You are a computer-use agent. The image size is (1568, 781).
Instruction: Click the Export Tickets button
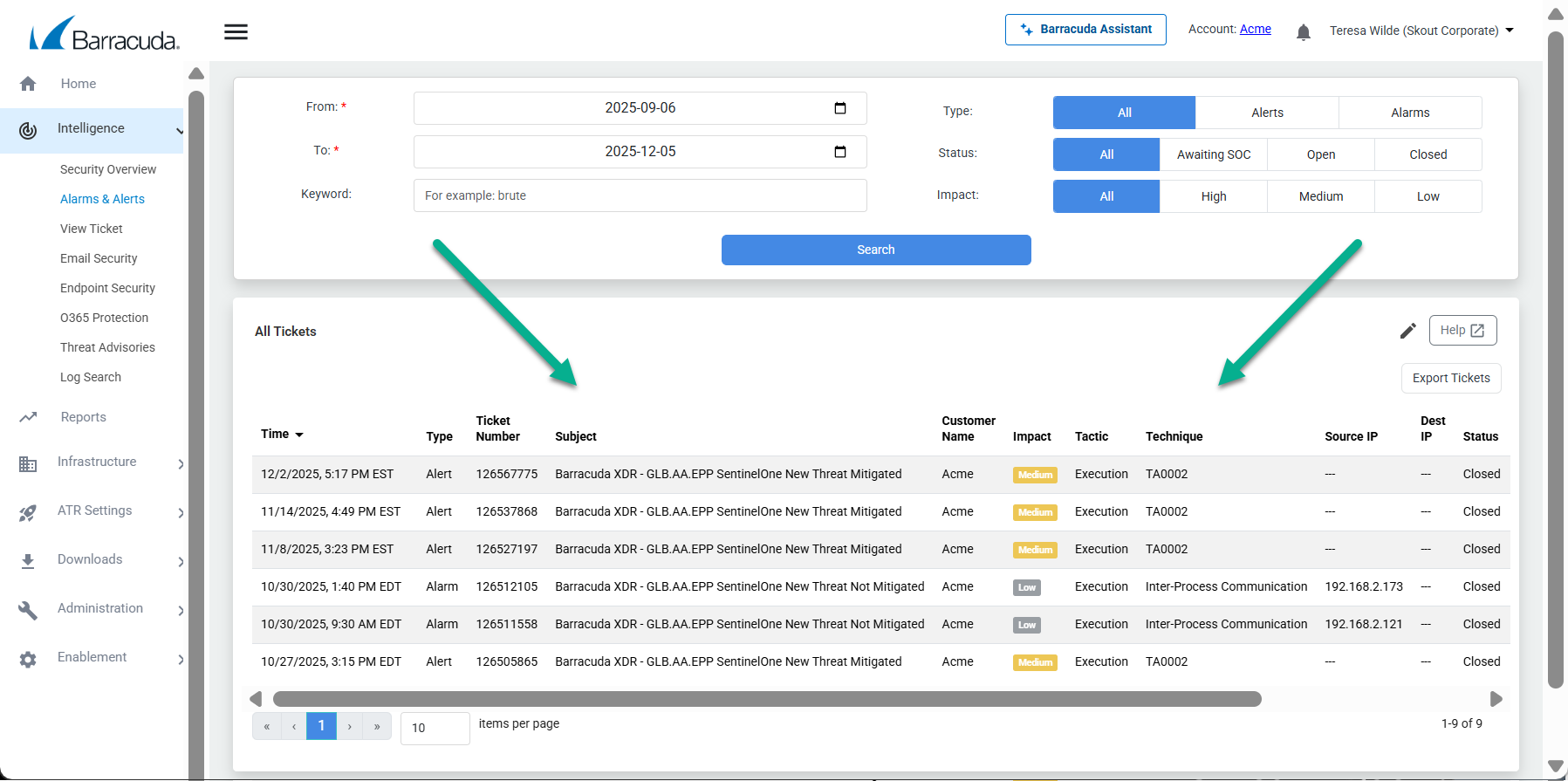1450,378
